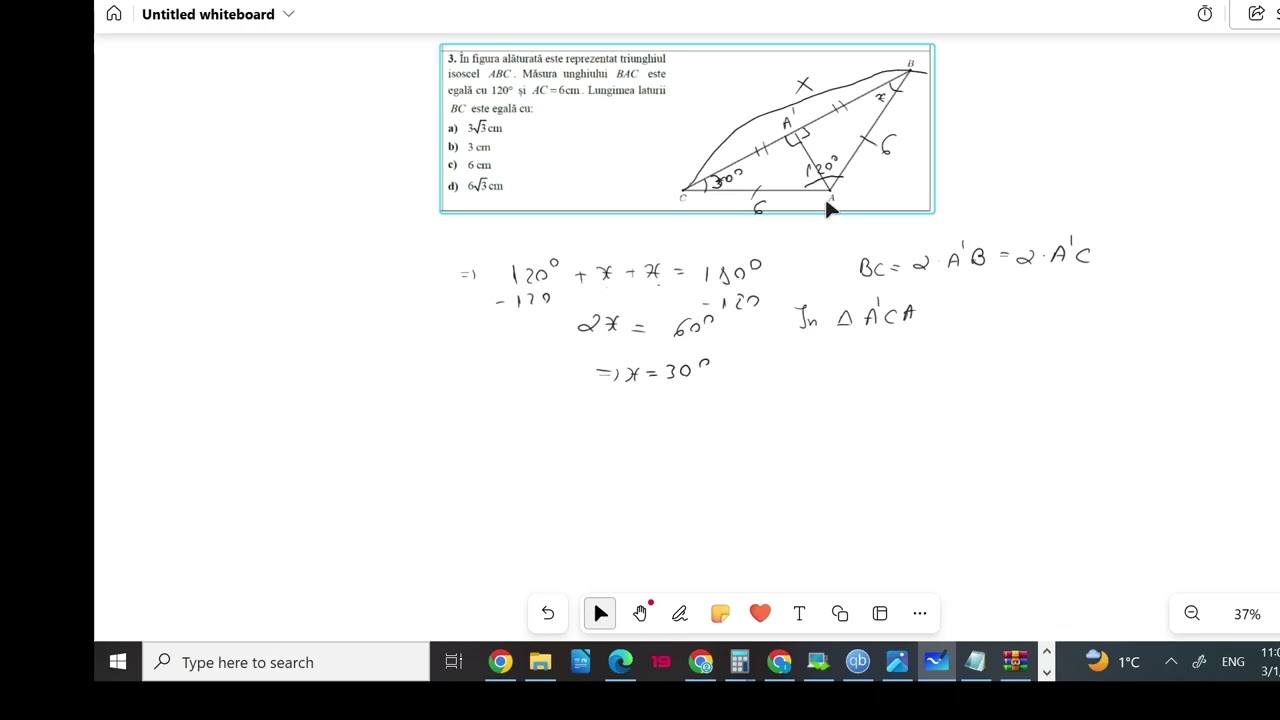Click the Whiteboard taskbar icon
This screenshot has width=1280, height=720.
click(936, 662)
